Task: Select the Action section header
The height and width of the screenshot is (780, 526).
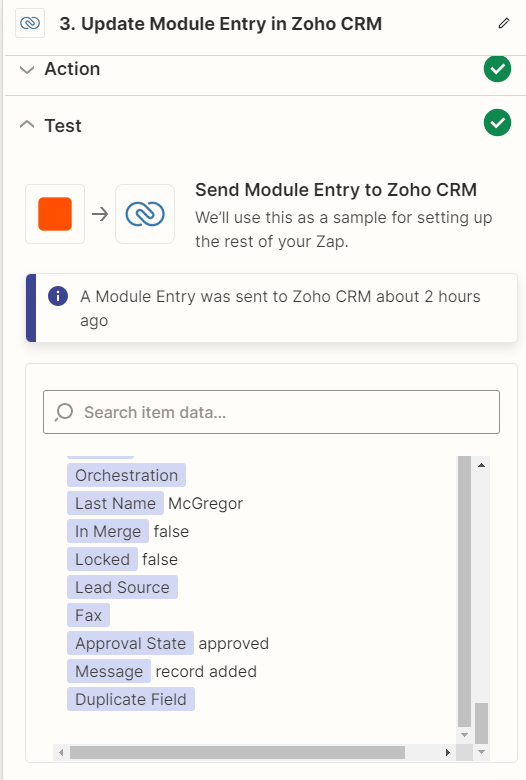Action: tap(265, 69)
